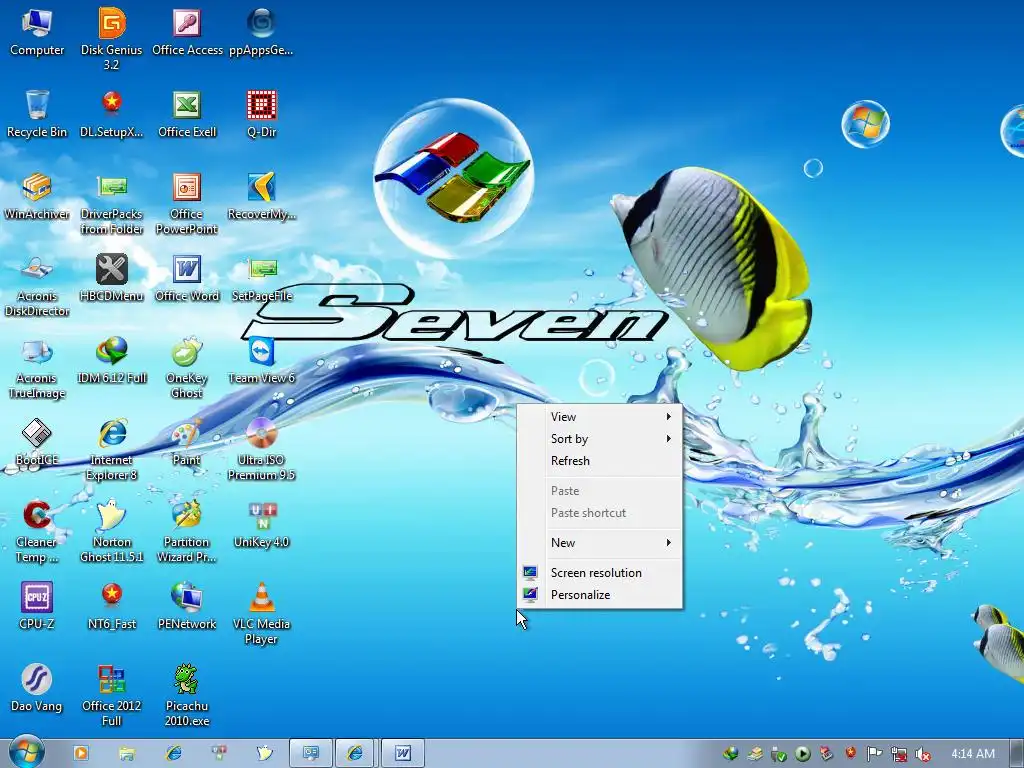Select the HBCDMenu icon

pyautogui.click(x=112, y=279)
